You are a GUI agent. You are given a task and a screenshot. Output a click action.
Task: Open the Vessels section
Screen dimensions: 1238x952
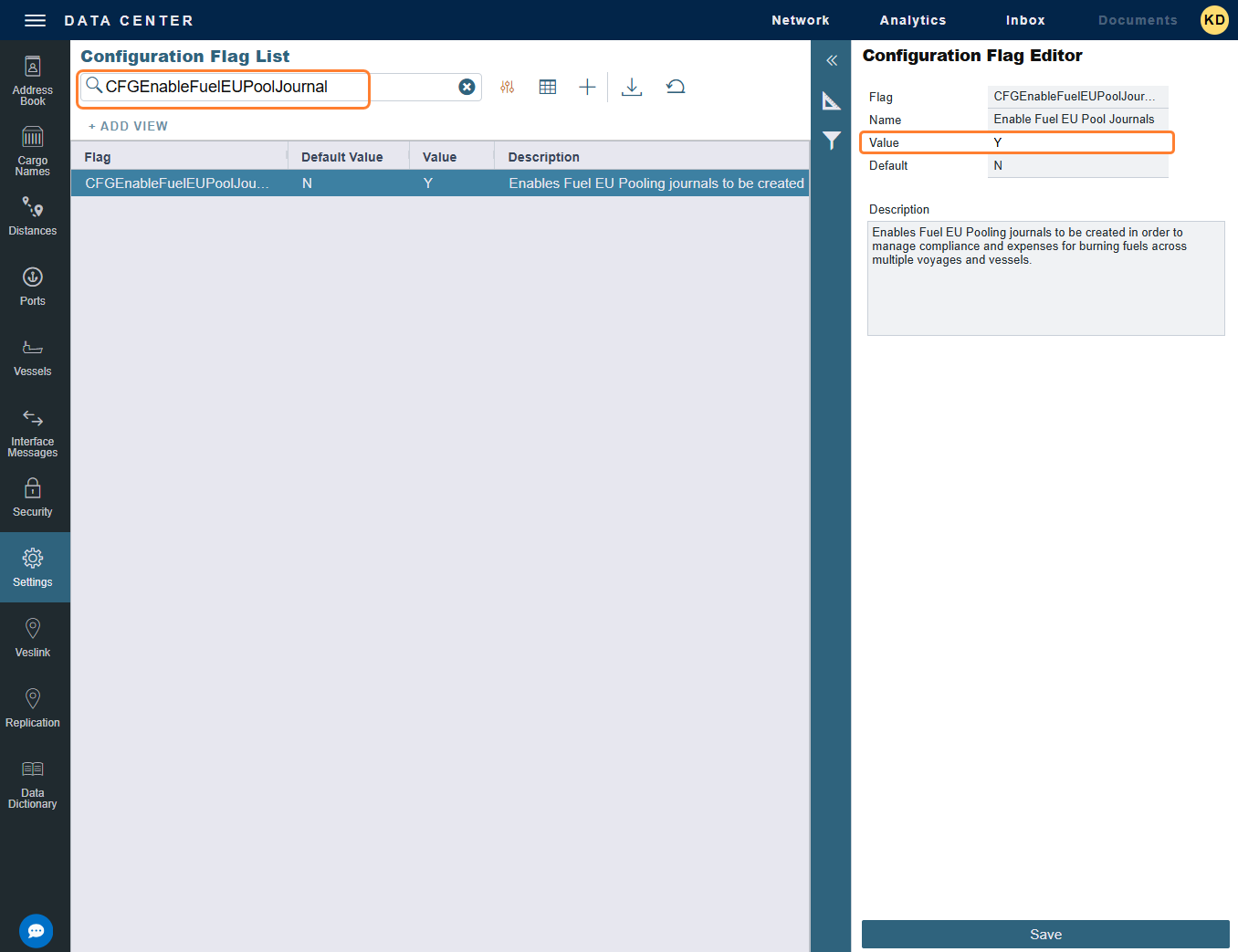[x=32, y=356]
